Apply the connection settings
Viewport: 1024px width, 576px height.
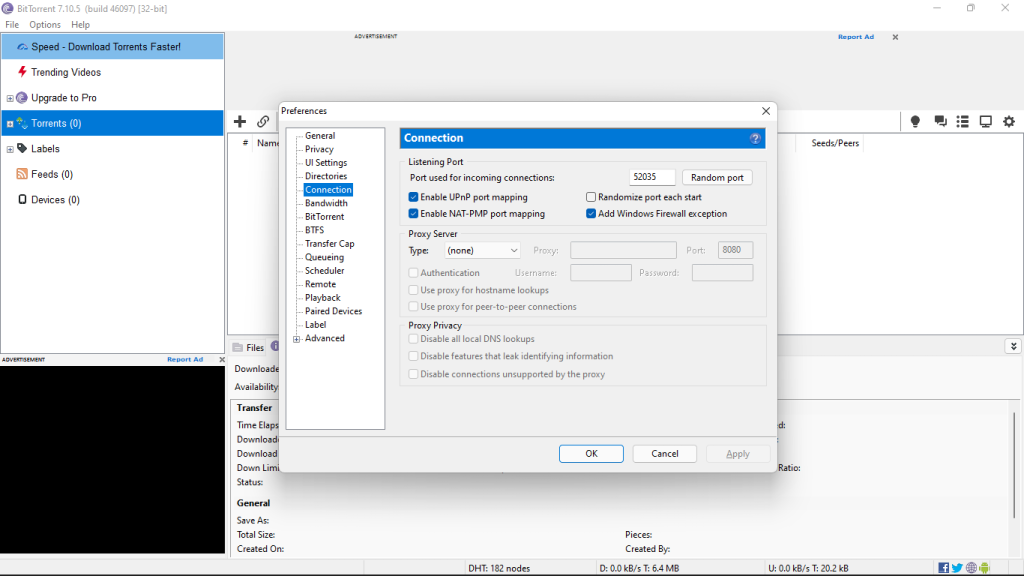[x=738, y=453]
